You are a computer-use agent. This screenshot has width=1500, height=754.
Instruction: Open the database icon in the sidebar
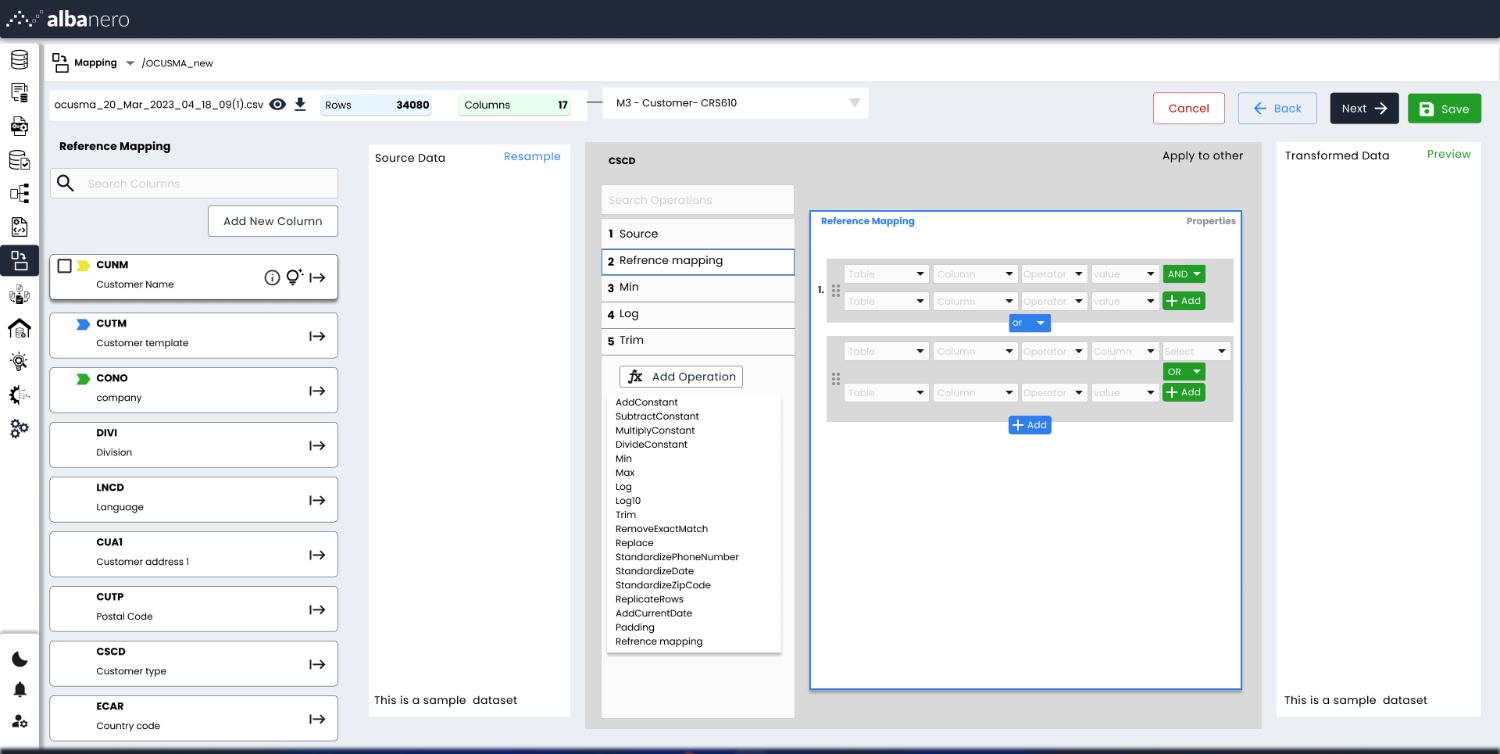click(19, 60)
